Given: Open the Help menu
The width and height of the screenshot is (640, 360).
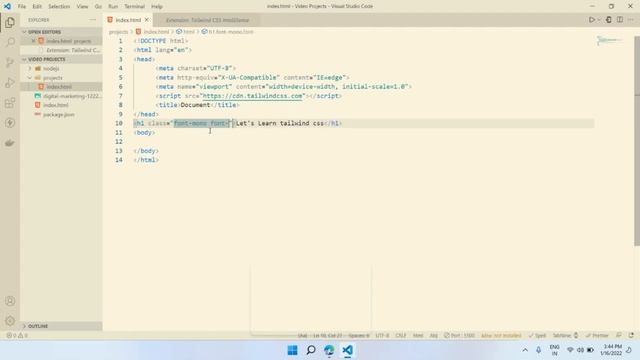Looking at the screenshot, I should 157,6.
